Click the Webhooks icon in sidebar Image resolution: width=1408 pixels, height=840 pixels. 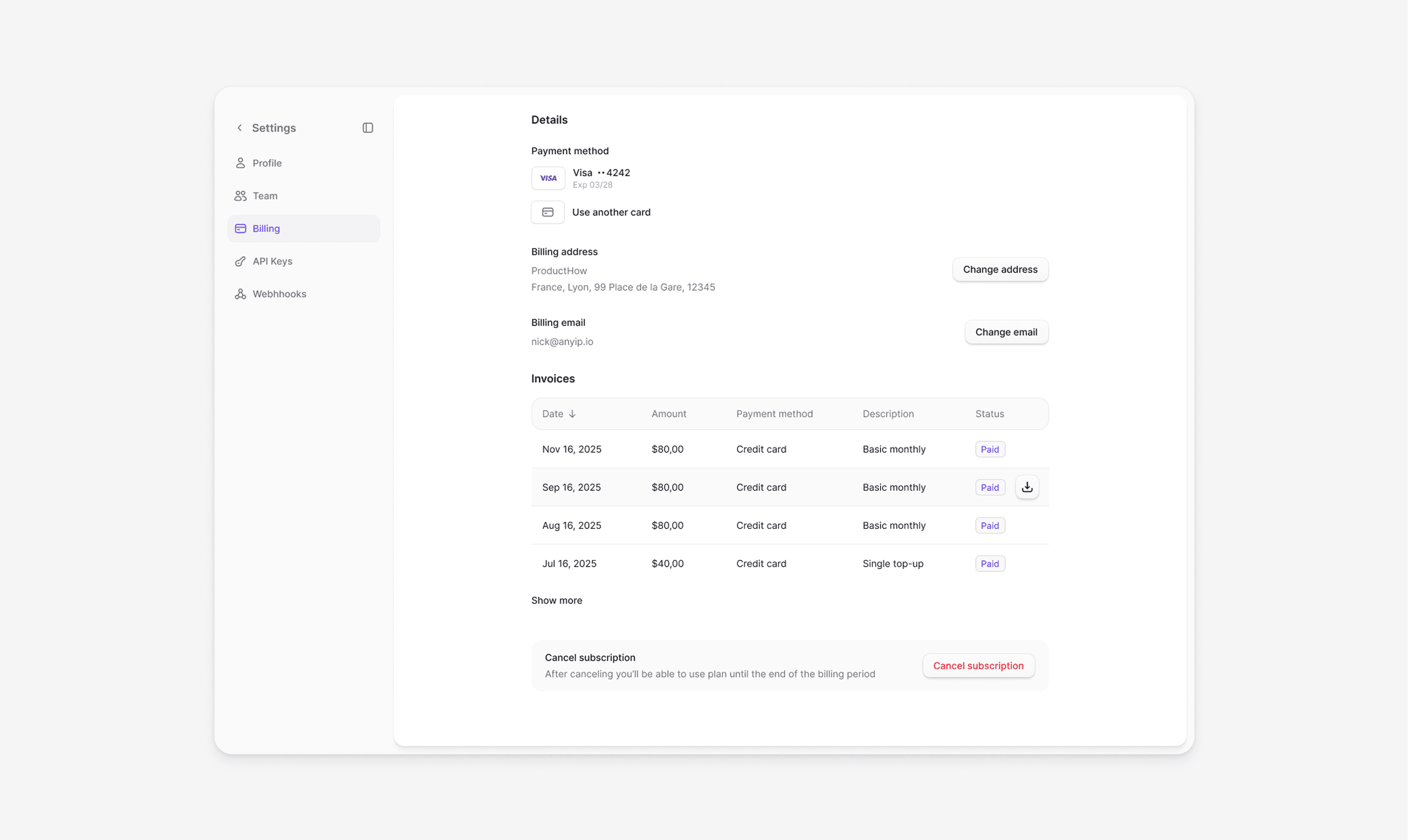[x=240, y=294]
